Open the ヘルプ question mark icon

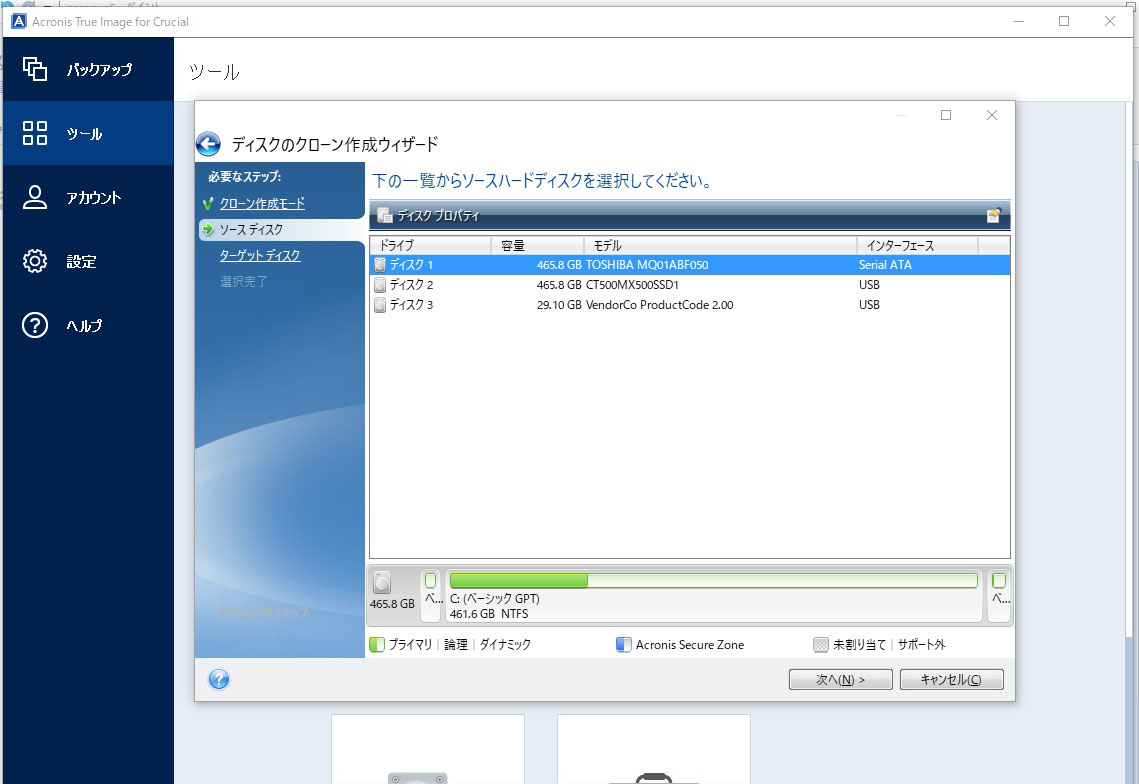click(35, 325)
